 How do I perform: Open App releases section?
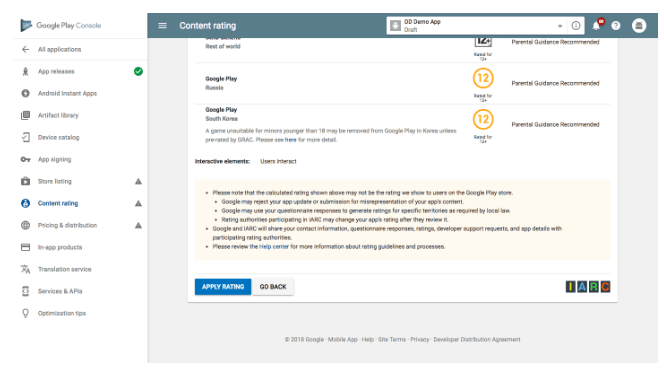point(56,72)
